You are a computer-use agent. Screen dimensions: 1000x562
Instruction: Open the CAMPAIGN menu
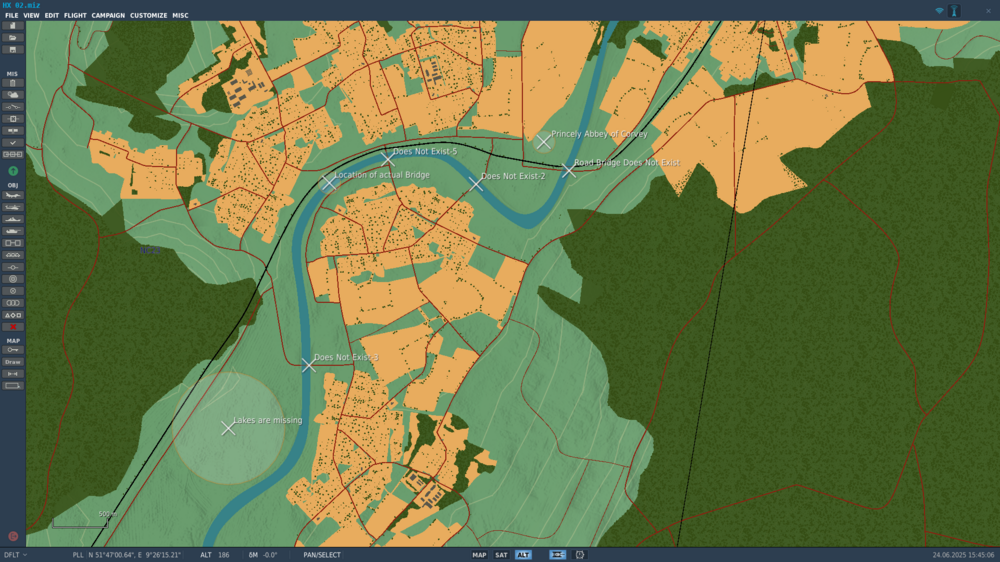point(108,15)
